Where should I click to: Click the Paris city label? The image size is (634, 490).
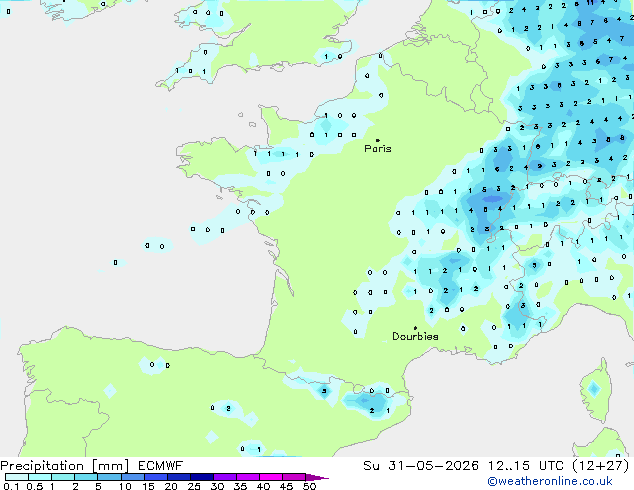point(378,149)
